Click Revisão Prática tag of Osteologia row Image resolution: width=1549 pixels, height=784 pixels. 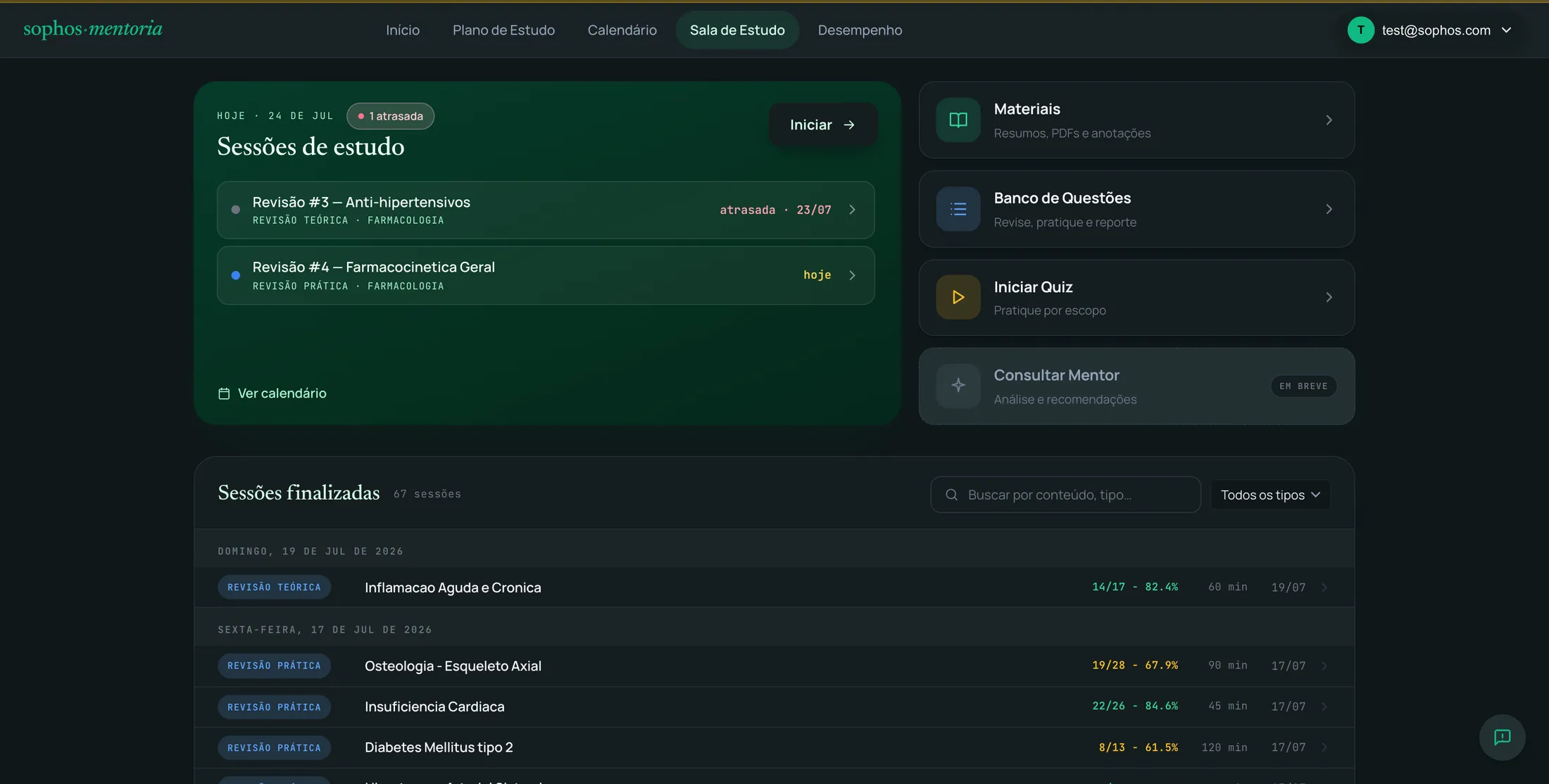click(x=274, y=666)
